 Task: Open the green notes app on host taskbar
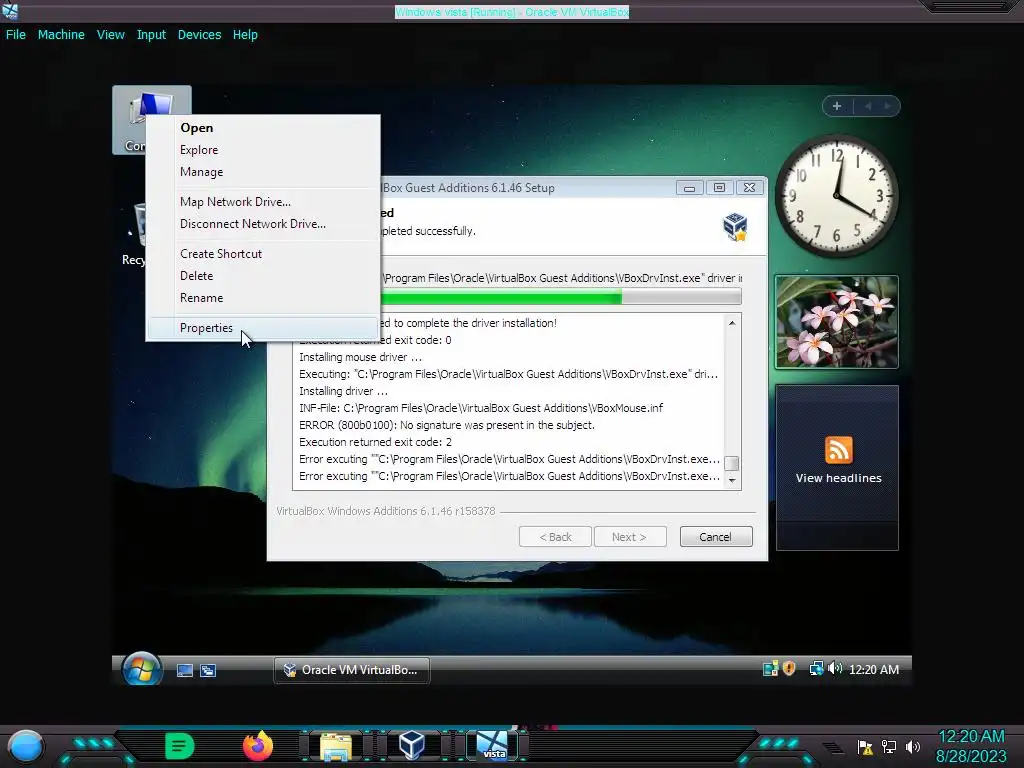click(x=180, y=746)
